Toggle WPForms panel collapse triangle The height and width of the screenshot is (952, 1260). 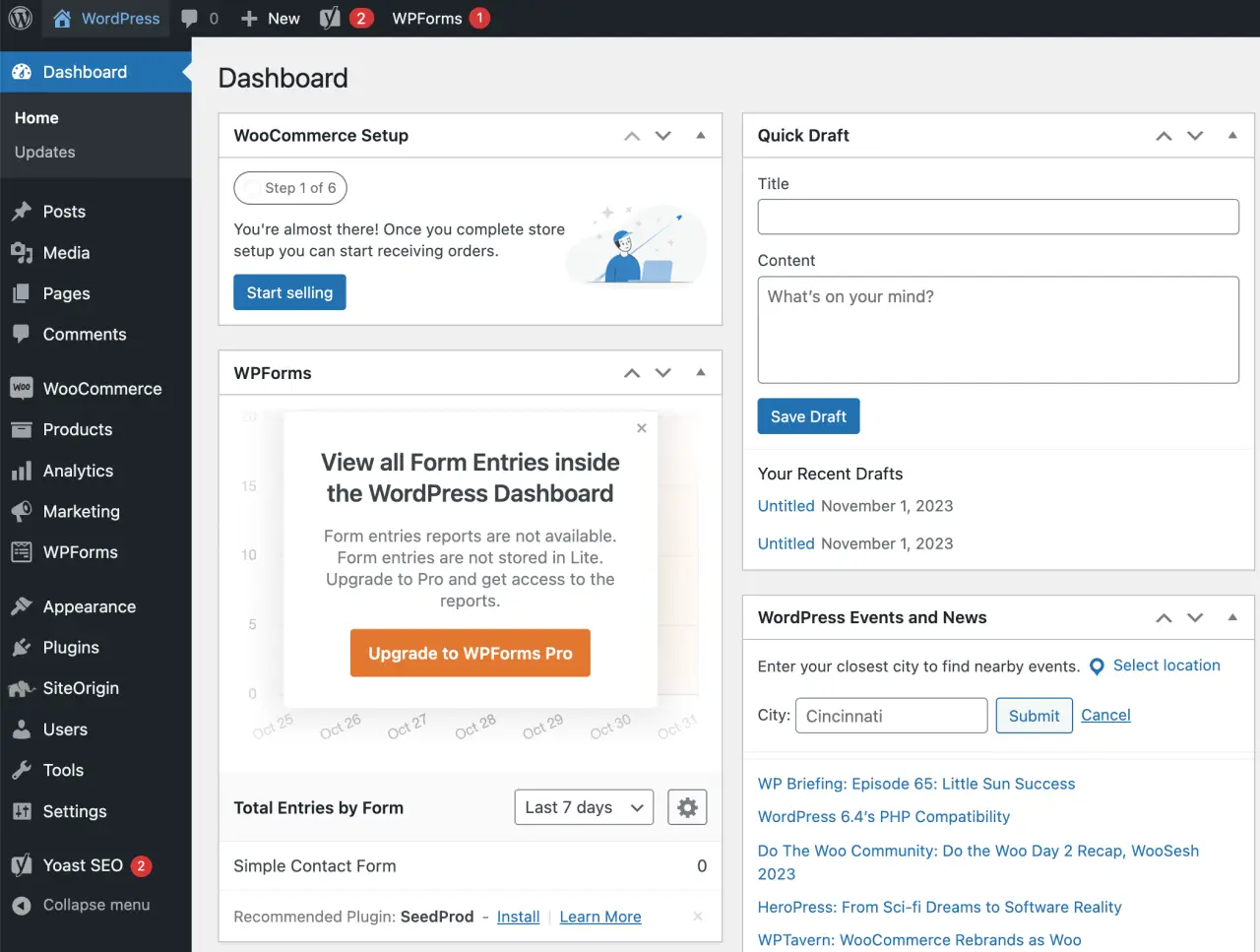tap(701, 372)
